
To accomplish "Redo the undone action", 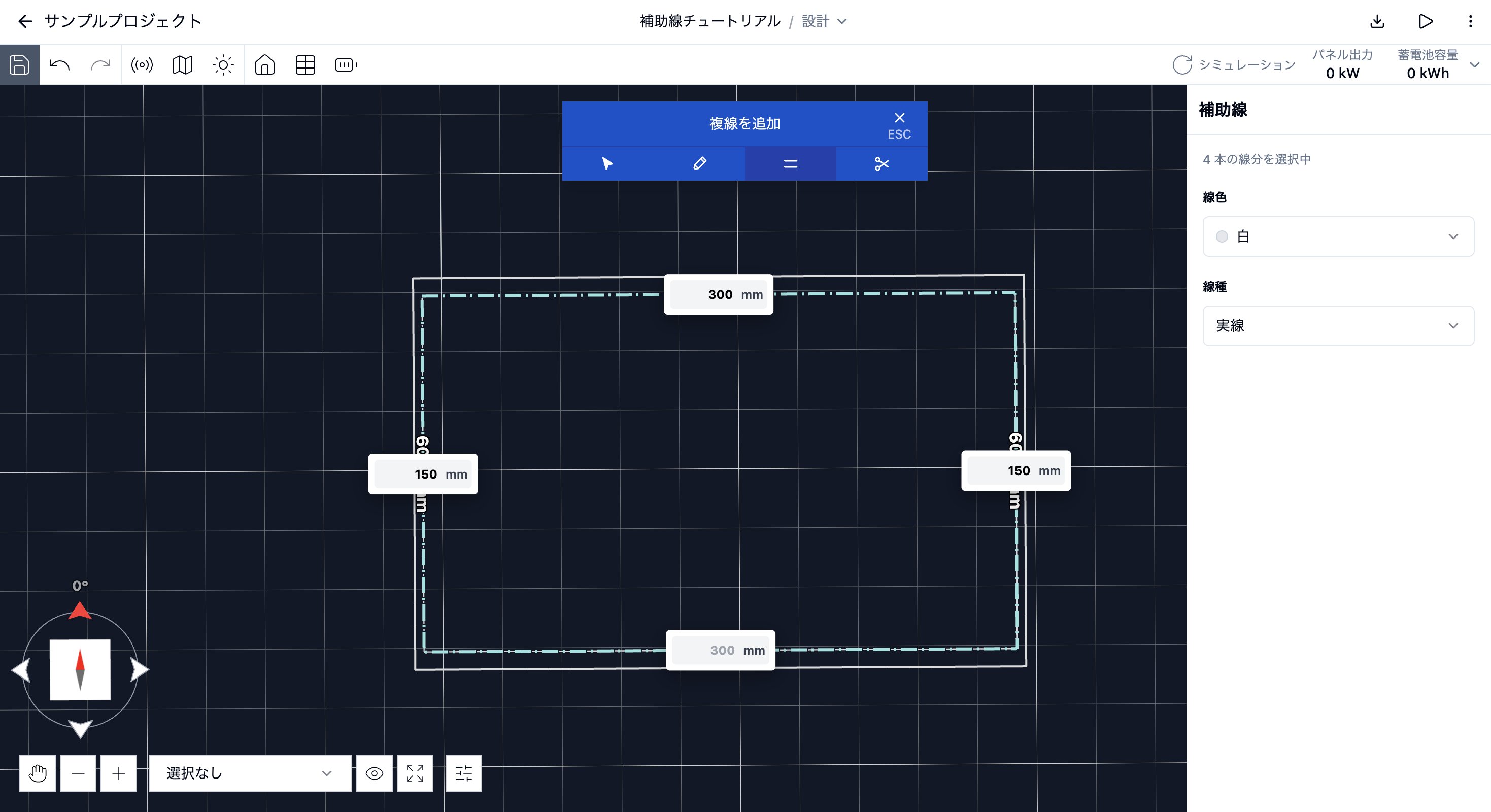I will pyautogui.click(x=100, y=65).
